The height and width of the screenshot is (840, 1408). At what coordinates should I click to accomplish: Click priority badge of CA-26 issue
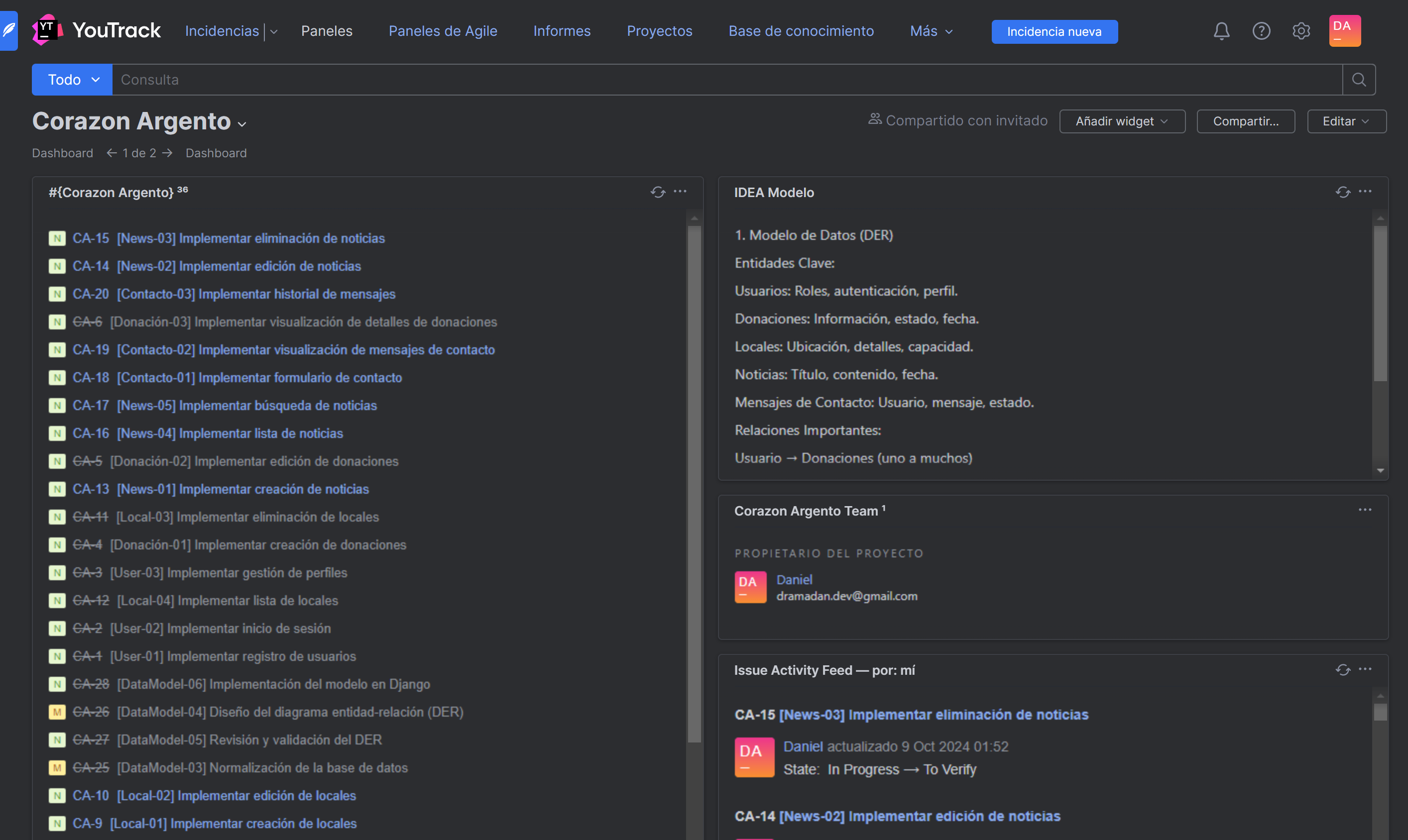pyautogui.click(x=57, y=712)
